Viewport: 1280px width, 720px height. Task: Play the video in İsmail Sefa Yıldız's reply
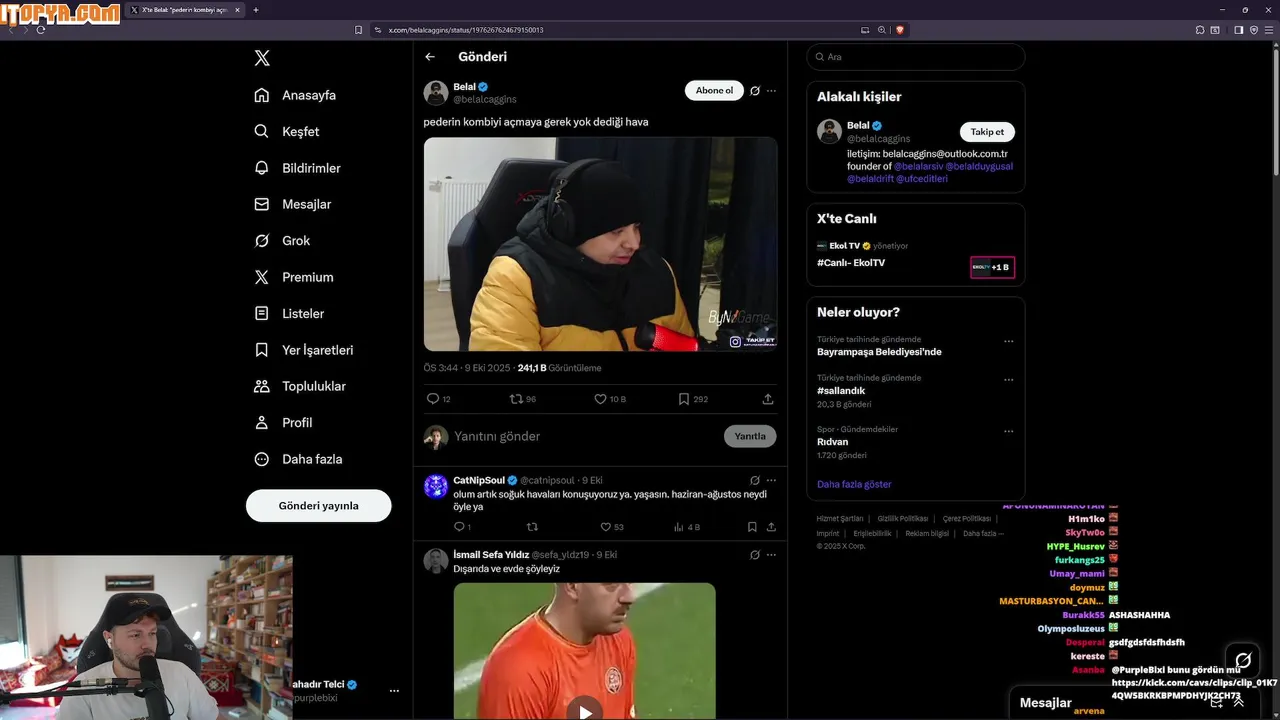(585, 712)
